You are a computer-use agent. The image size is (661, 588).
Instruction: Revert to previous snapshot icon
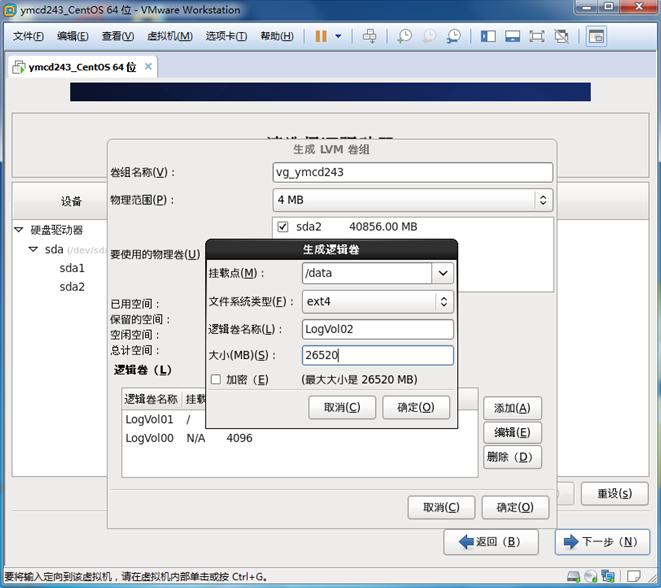coord(429,36)
